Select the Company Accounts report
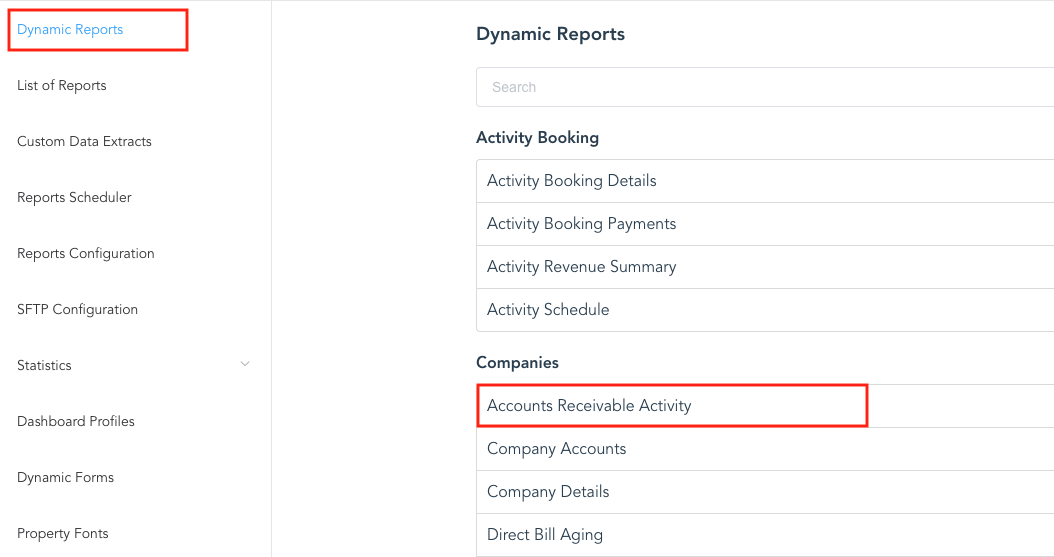The width and height of the screenshot is (1054, 557). [557, 449]
